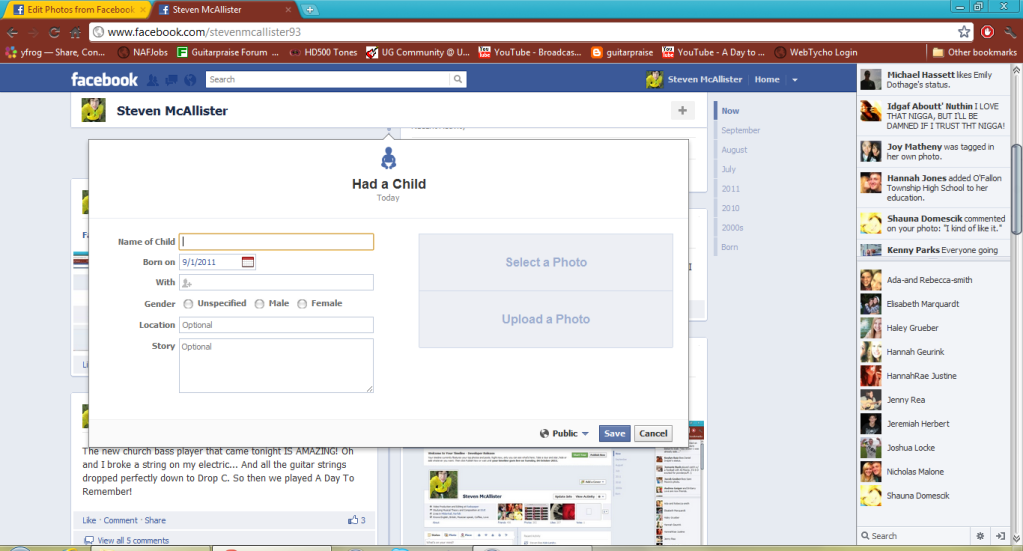Hide the chat sidebar icon
Screen dimensions: 1023x551
(1000, 536)
